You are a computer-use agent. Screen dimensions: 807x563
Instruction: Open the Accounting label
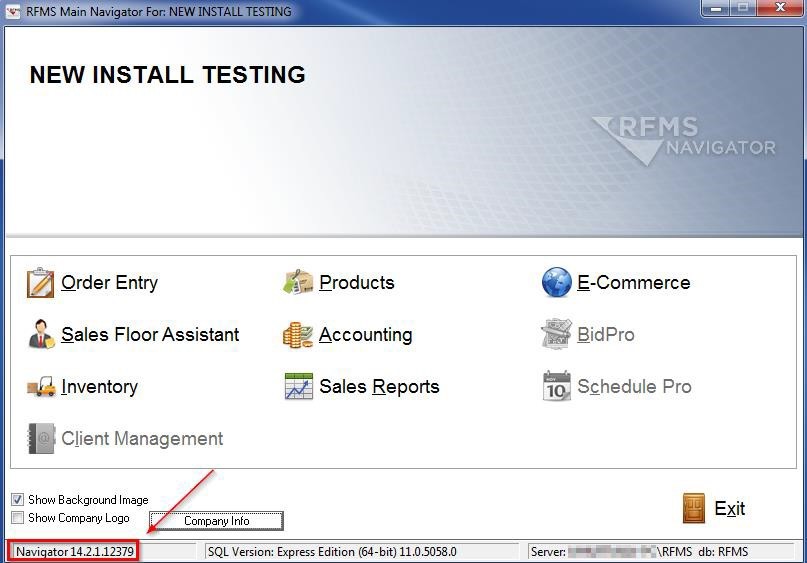(365, 335)
